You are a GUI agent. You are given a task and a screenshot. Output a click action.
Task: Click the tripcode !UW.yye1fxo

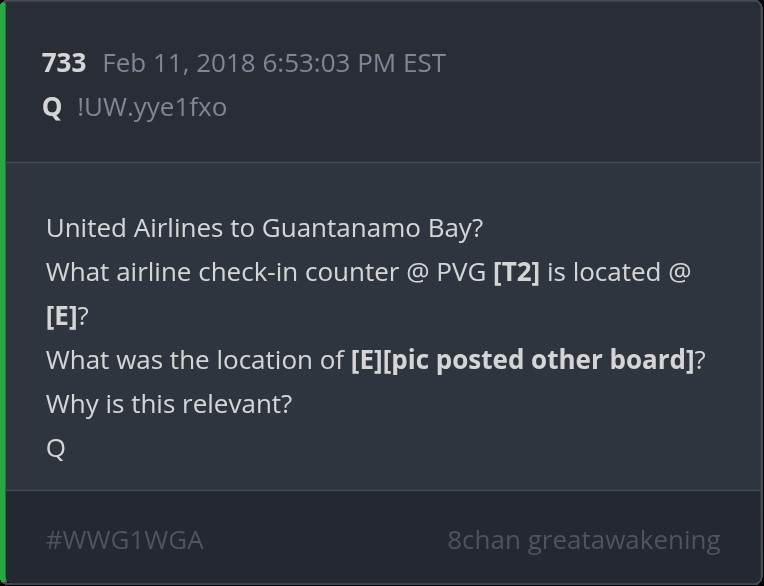[152, 107]
